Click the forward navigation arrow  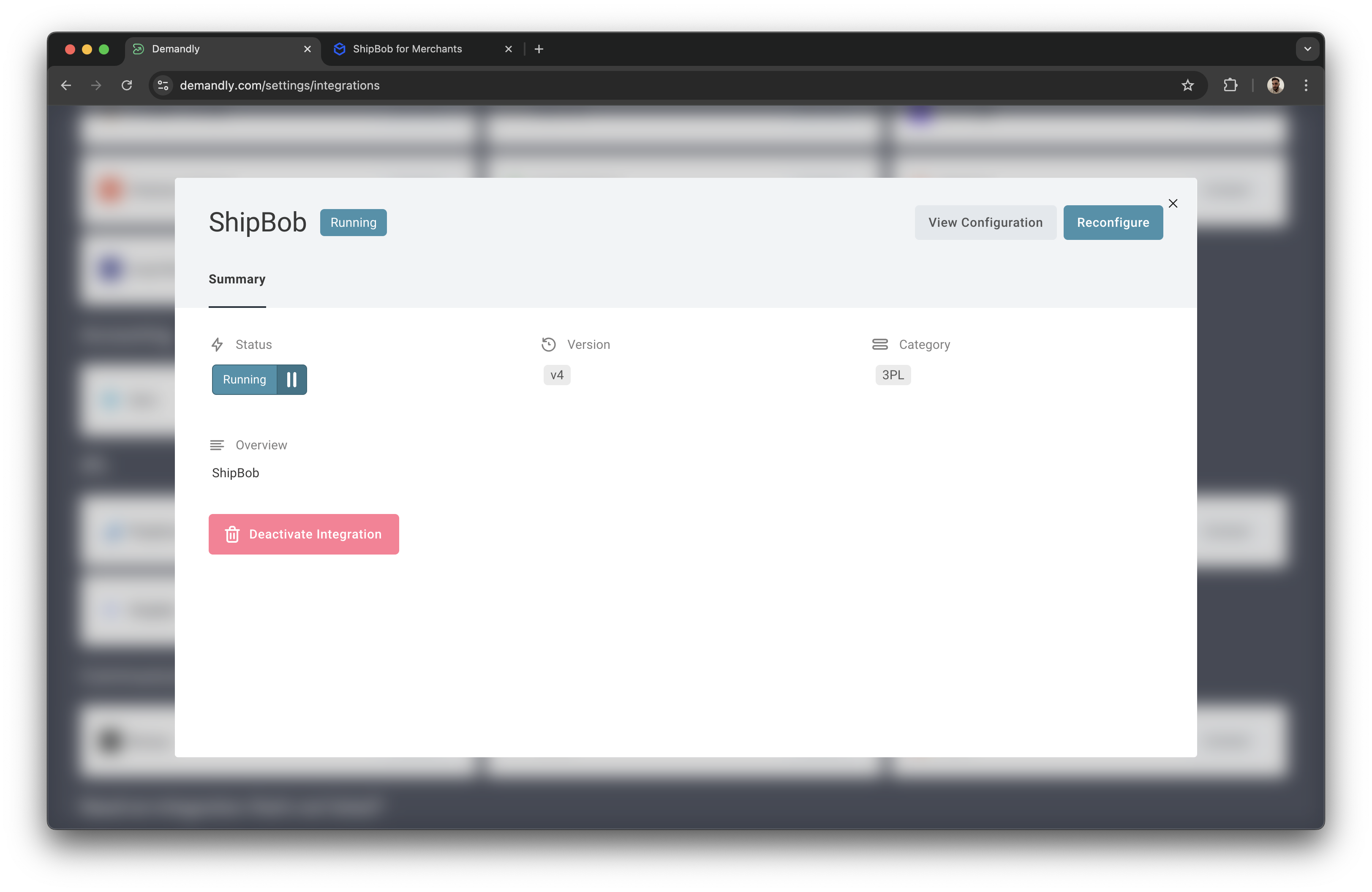click(96, 85)
